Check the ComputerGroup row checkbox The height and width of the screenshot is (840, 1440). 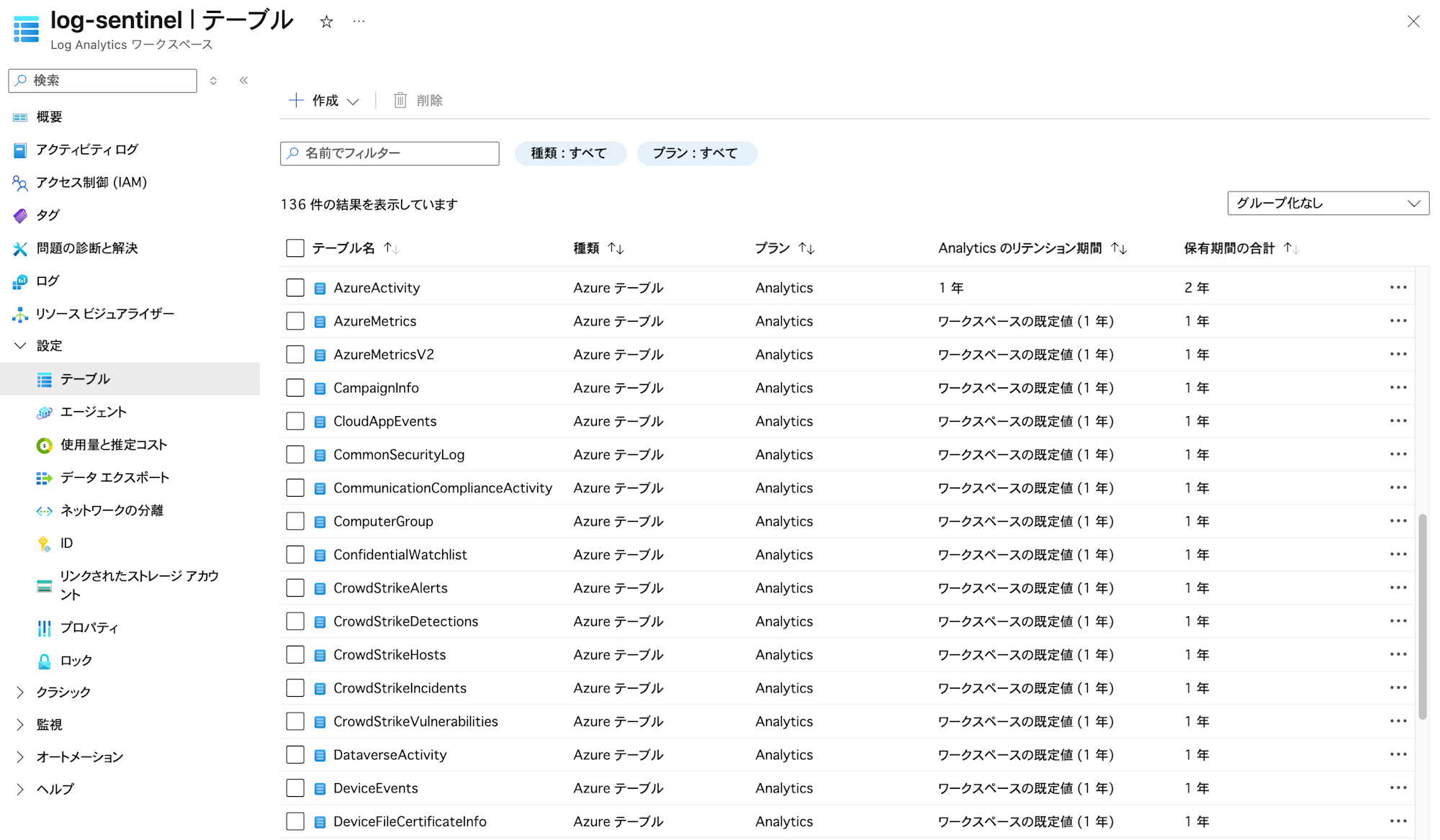coord(295,521)
